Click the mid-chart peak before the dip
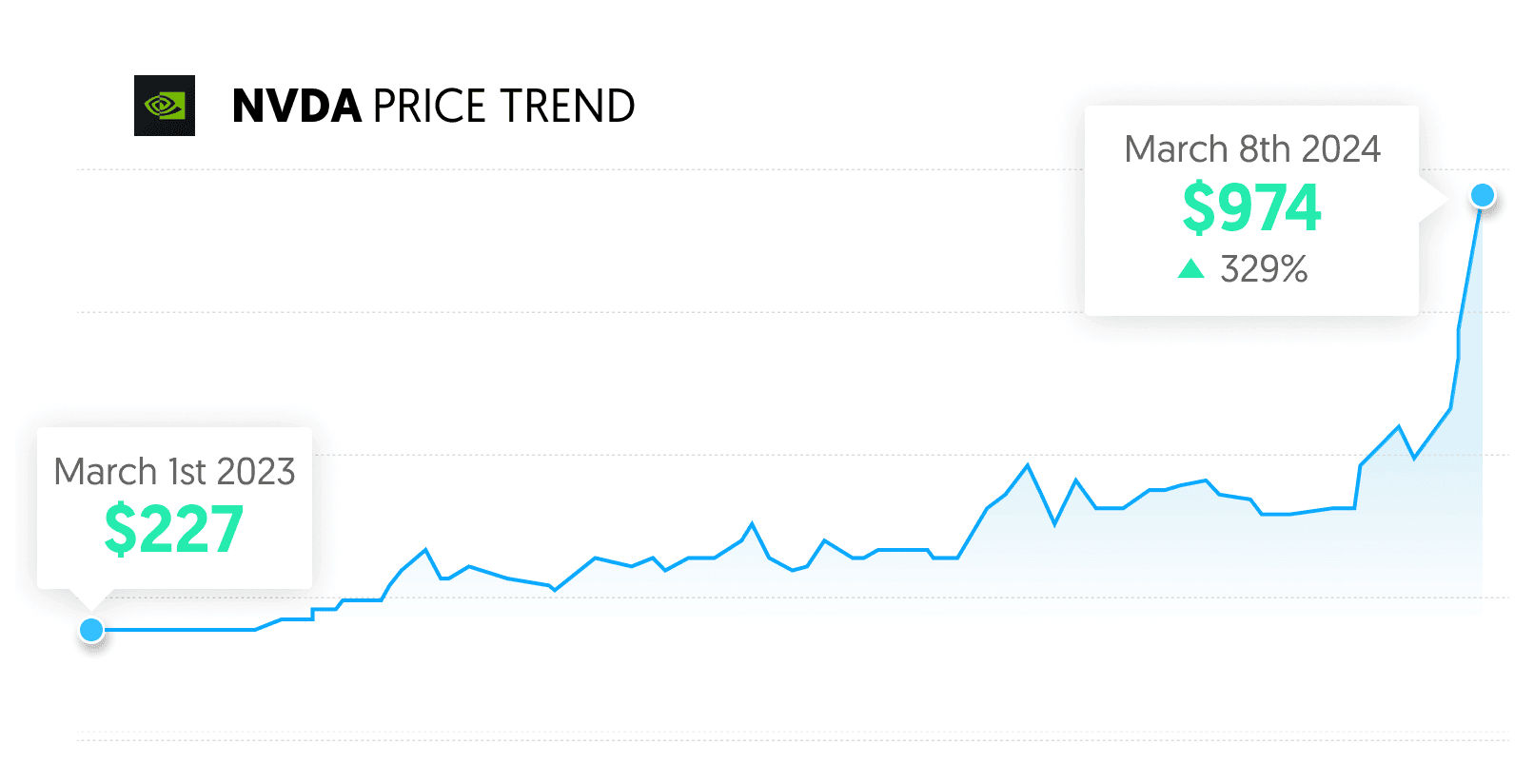 pos(752,523)
